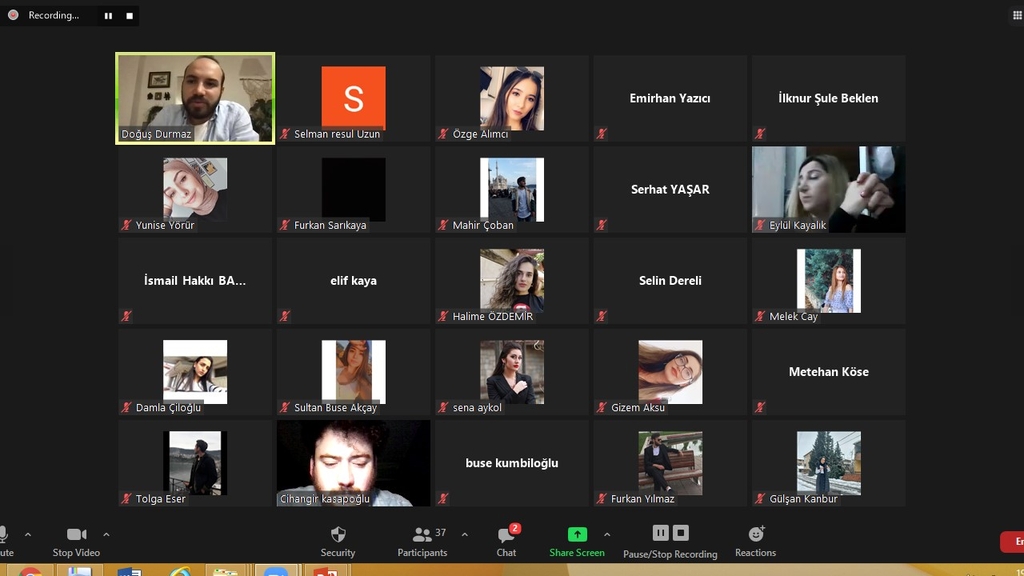Click Eylül Kayalık's video tile

point(828,190)
